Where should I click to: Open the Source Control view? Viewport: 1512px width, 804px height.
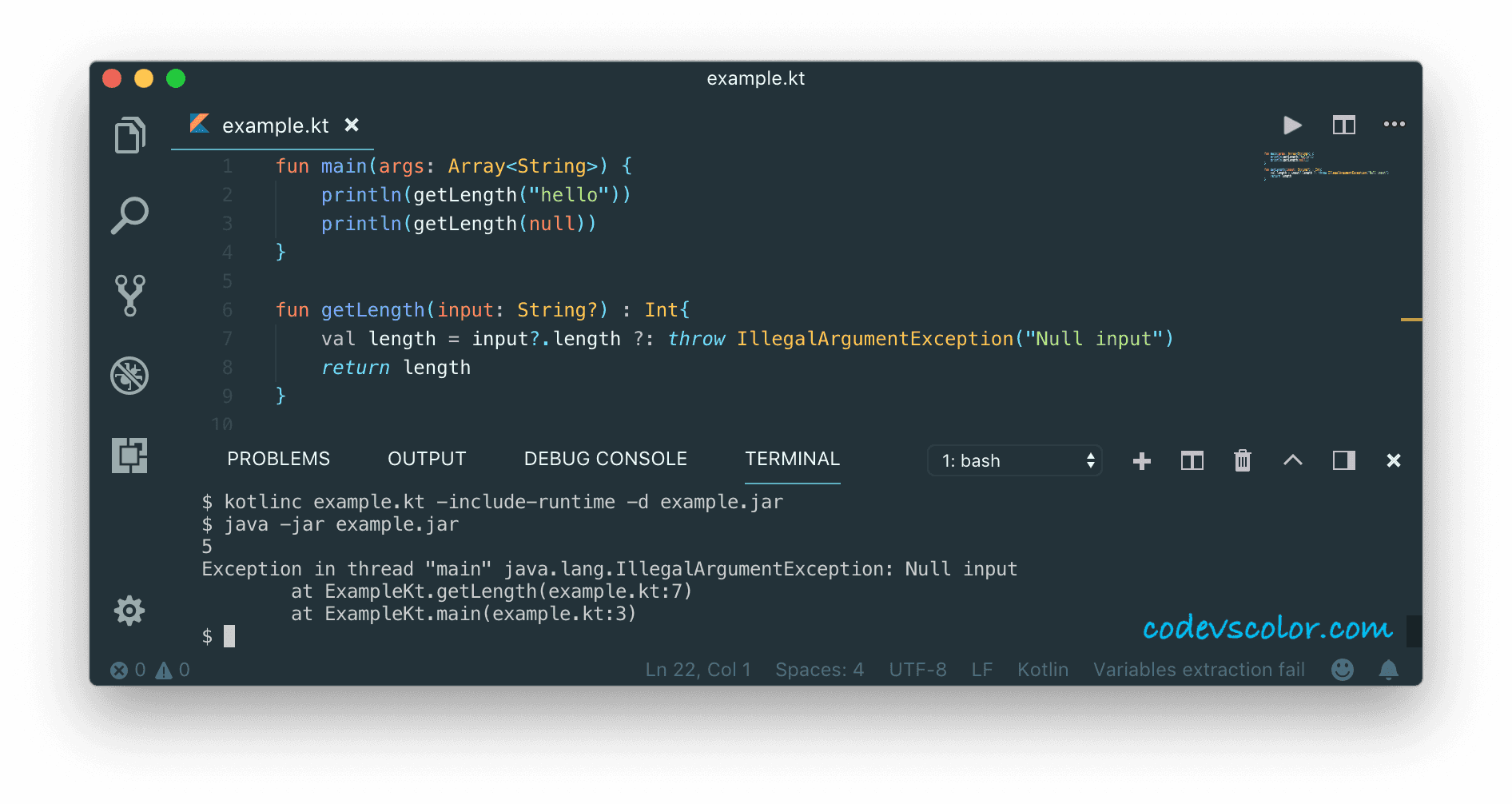tap(129, 296)
